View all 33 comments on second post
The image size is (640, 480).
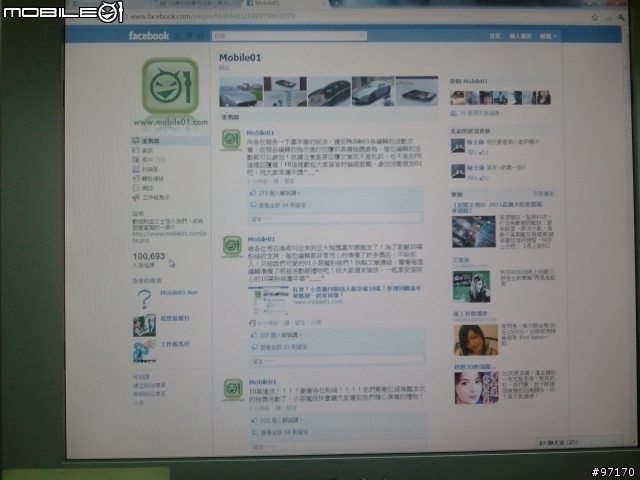[284, 347]
